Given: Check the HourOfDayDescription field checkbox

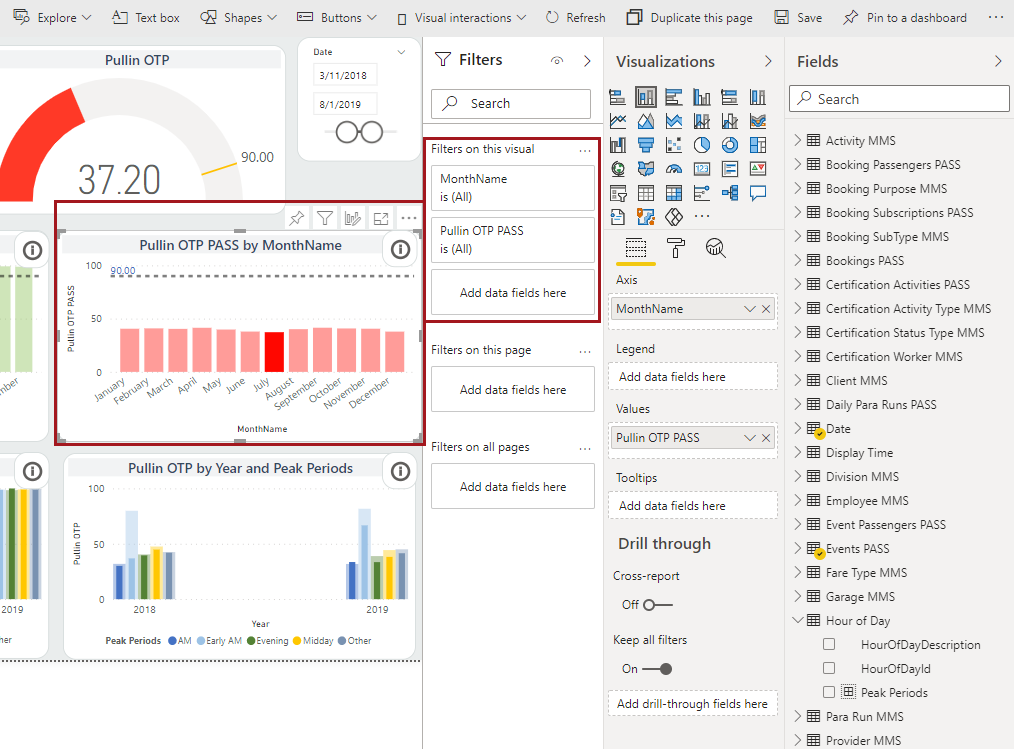Looking at the screenshot, I should (829, 645).
